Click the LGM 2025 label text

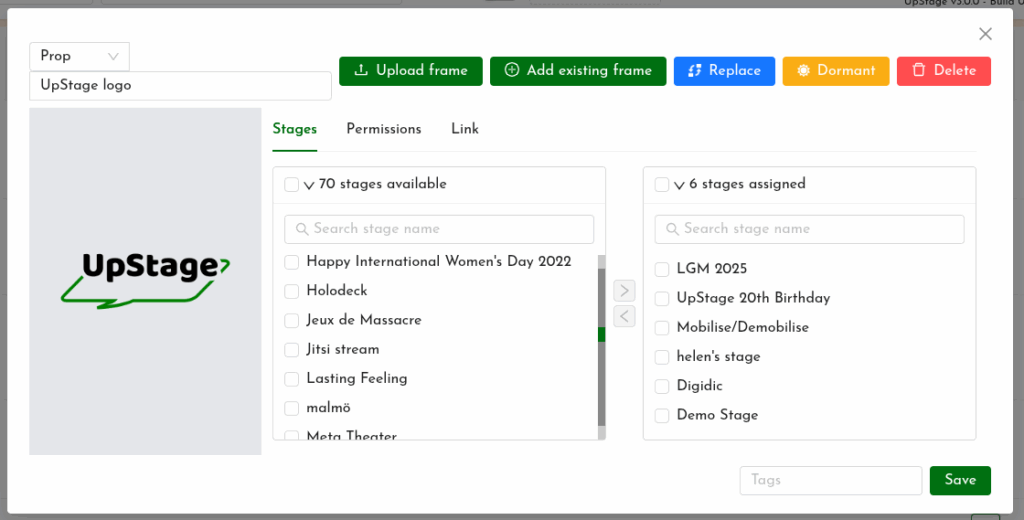coord(712,269)
